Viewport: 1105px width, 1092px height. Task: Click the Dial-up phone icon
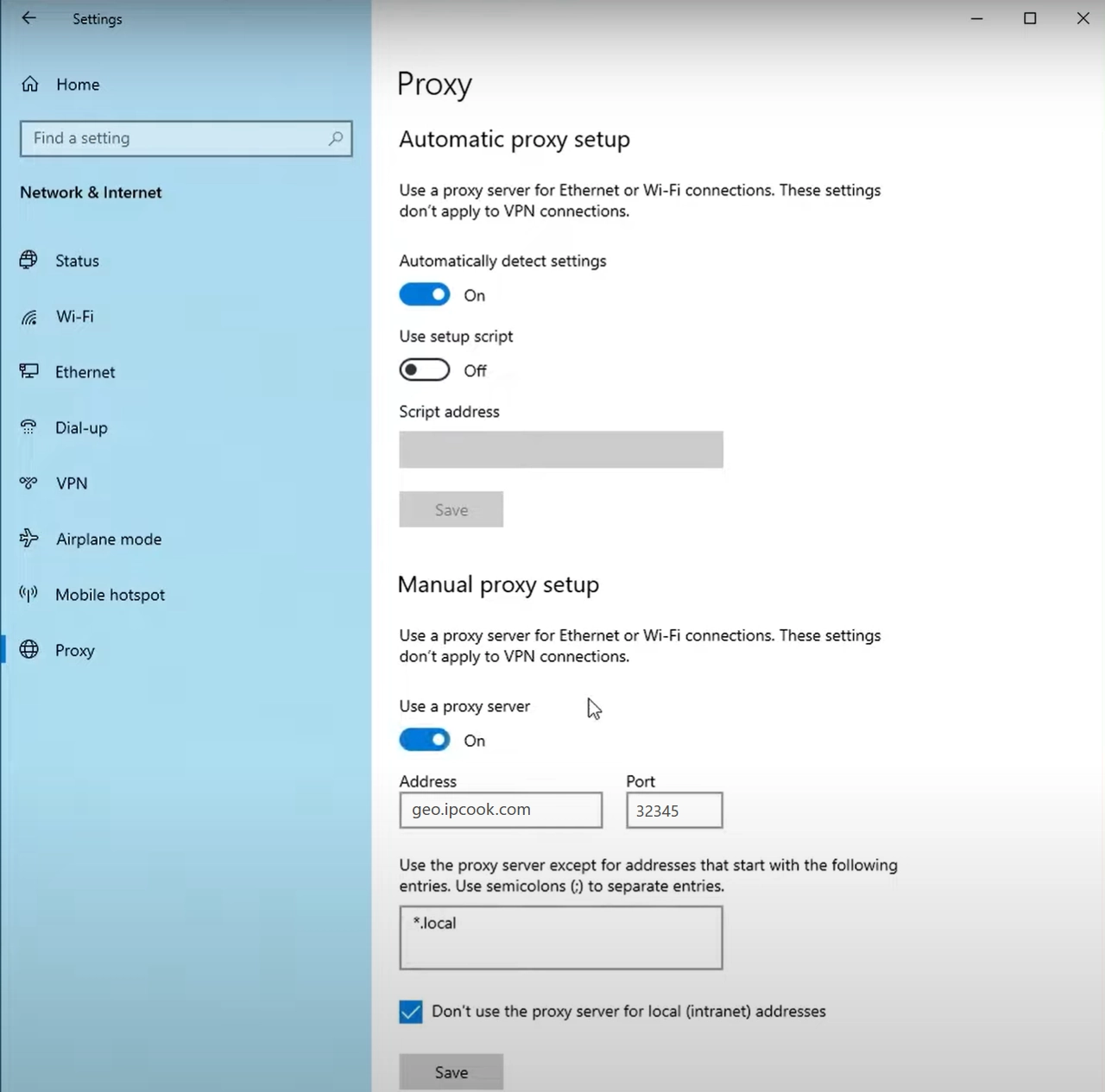pyautogui.click(x=28, y=427)
